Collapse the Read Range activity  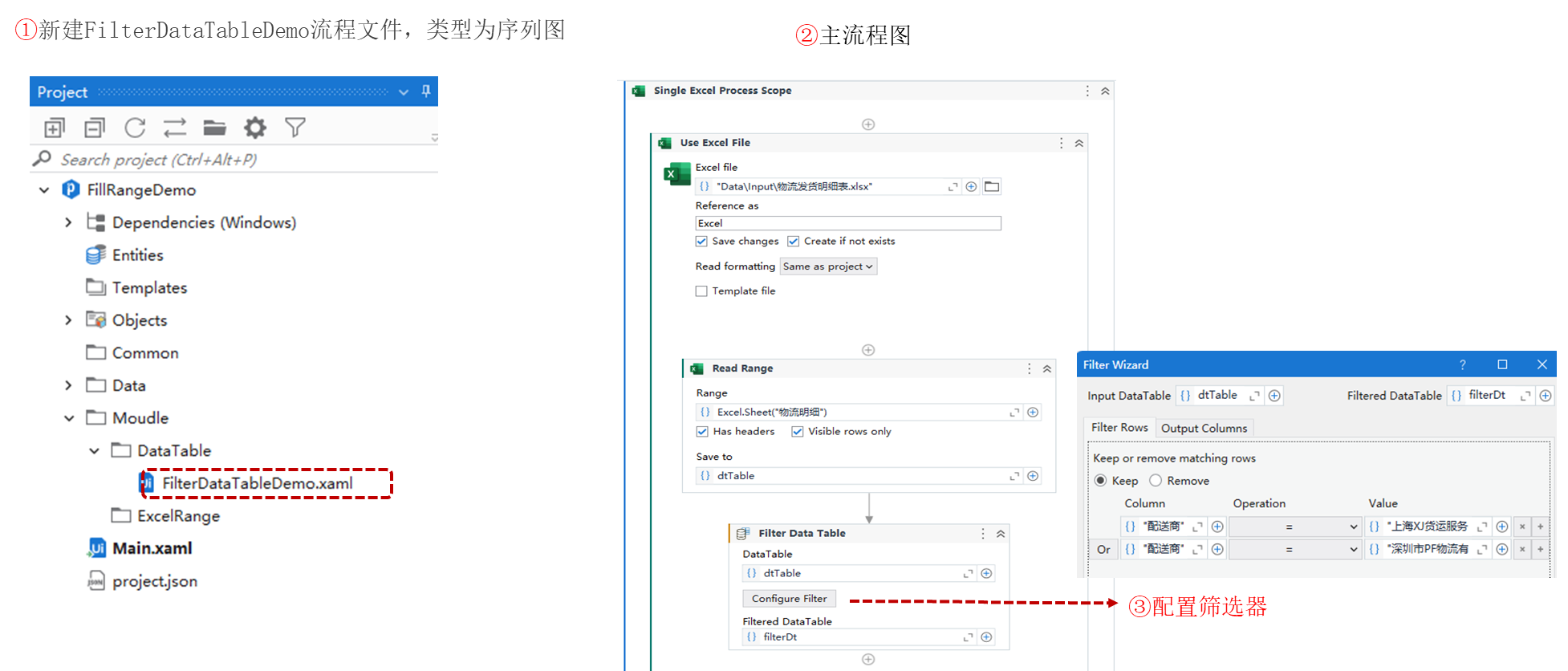1047,368
